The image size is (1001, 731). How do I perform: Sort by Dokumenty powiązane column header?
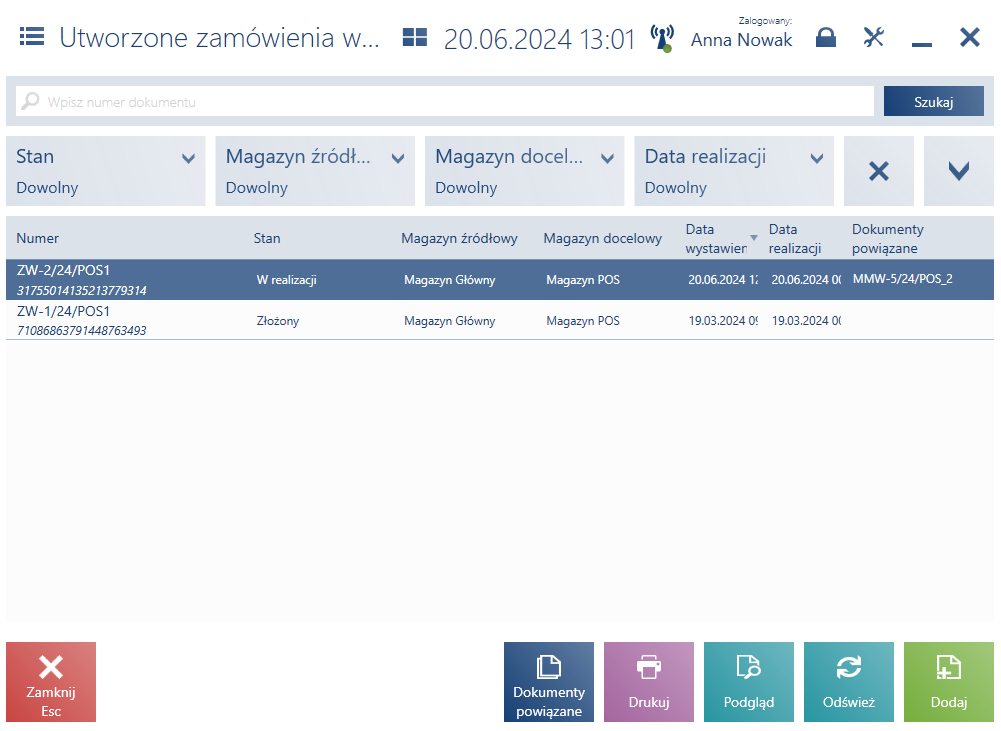[887, 238]
